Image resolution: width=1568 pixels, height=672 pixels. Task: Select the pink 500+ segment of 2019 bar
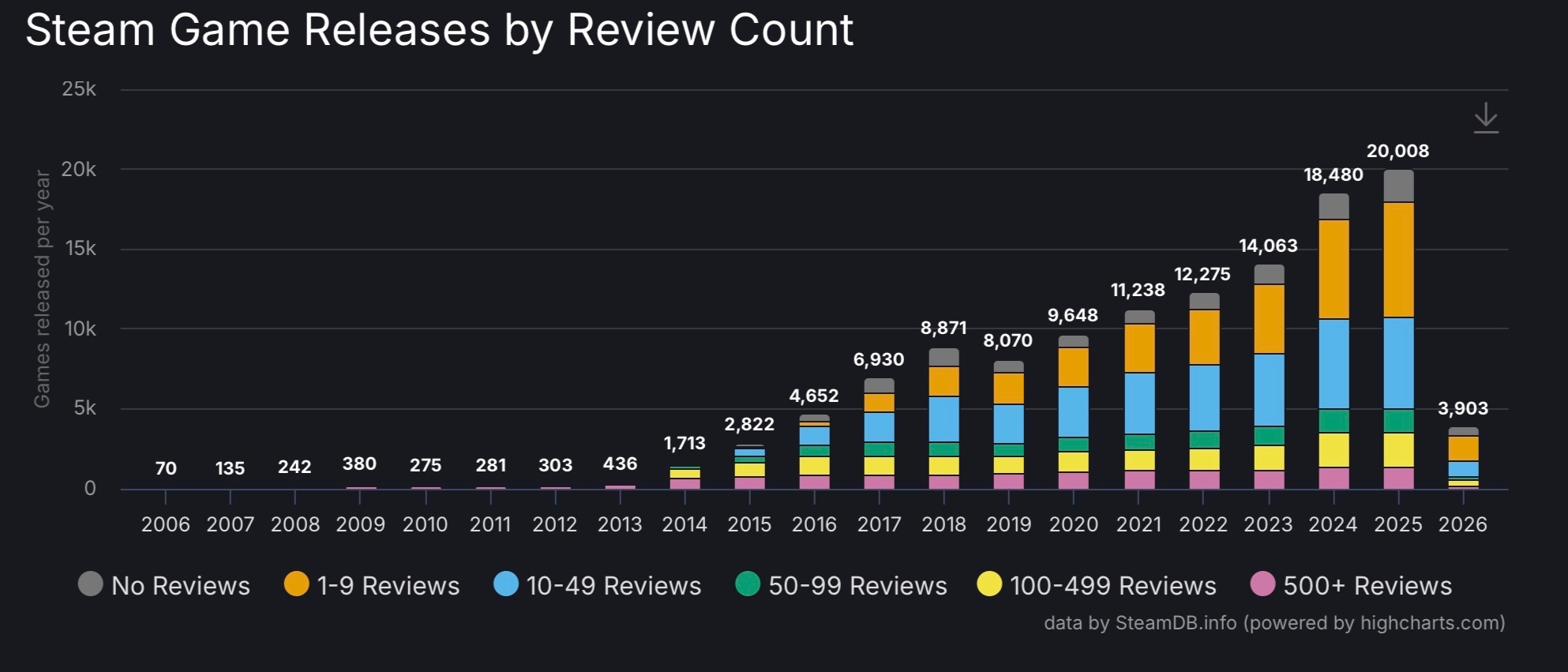pos(1008,481)
